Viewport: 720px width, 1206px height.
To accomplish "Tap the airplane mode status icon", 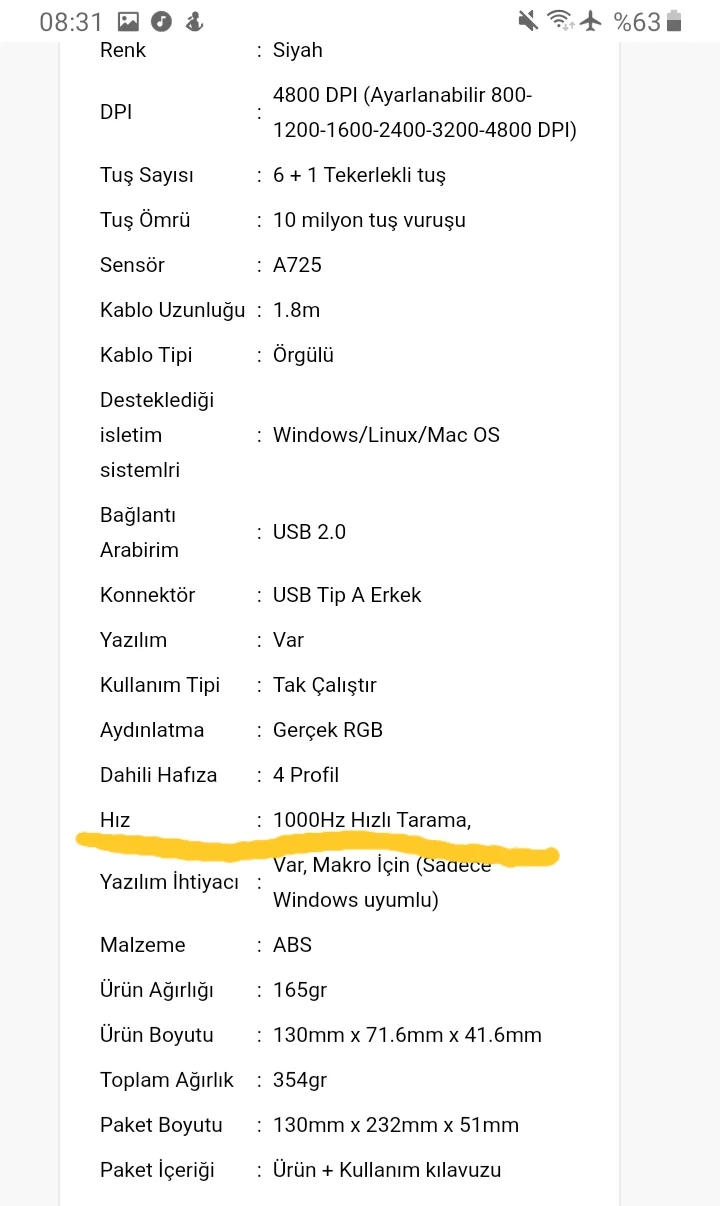I will (591, 21).
